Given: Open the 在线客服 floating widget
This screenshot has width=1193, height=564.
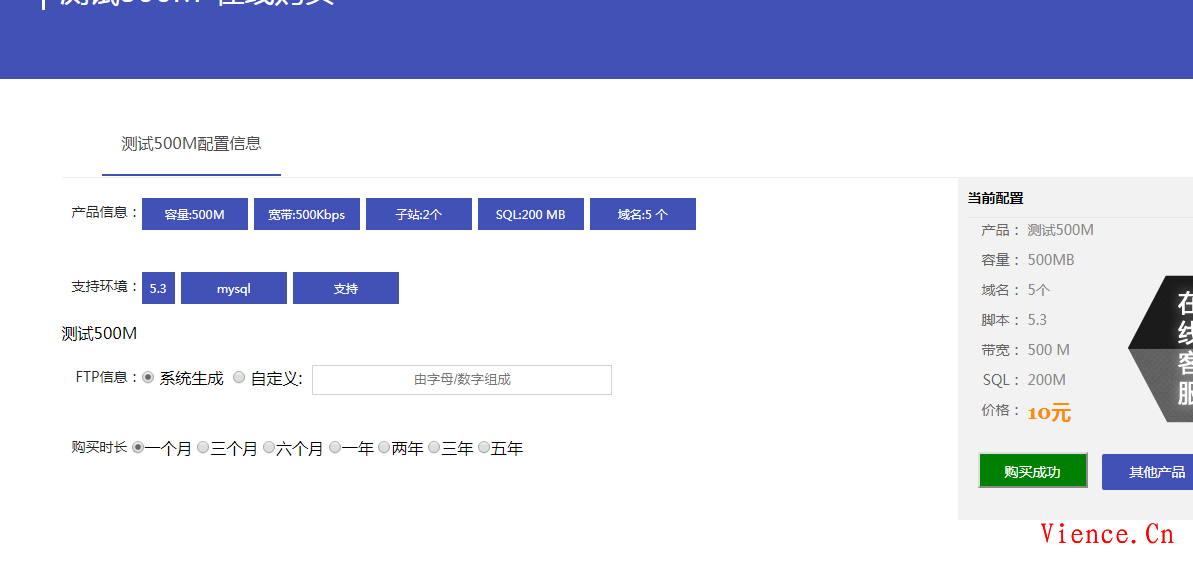Looking at the screenshot, I should [x=1170, y=348].
